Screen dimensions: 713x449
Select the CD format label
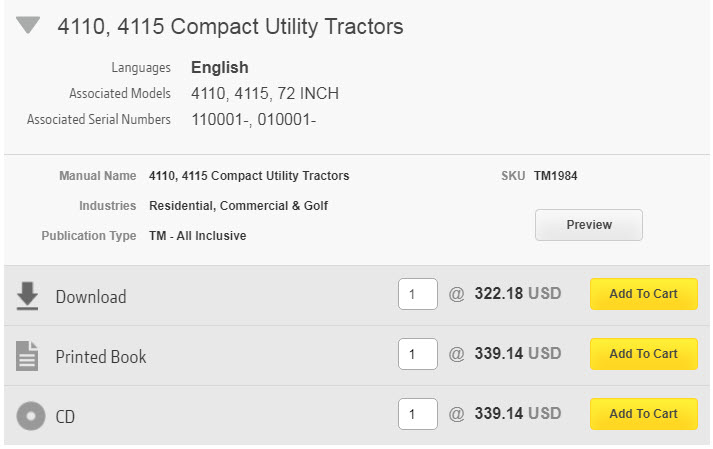click(x=65, y=417)
